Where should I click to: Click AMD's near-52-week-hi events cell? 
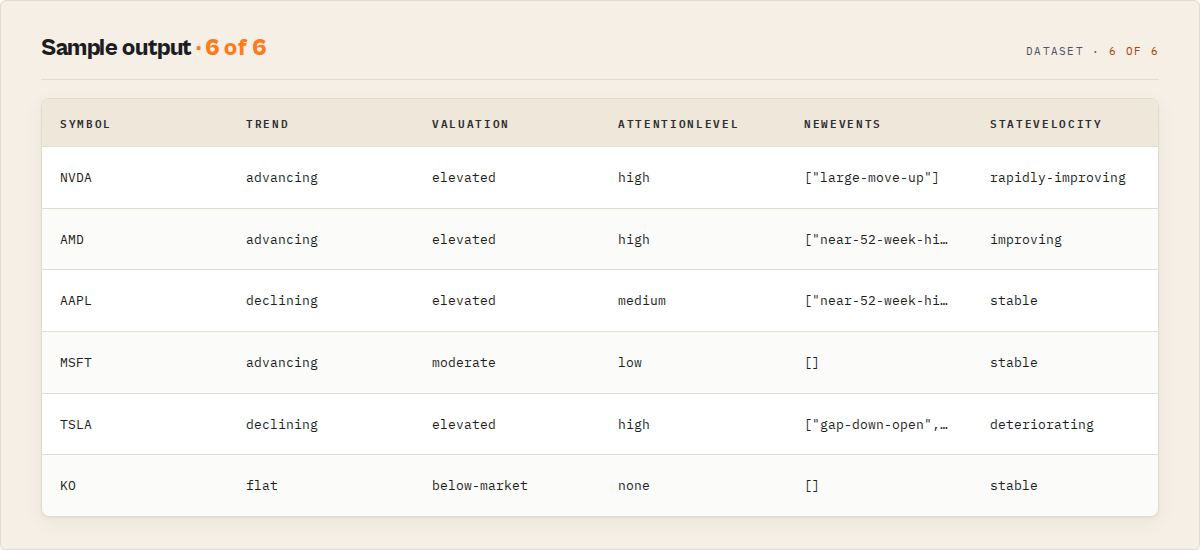[877, 240]
